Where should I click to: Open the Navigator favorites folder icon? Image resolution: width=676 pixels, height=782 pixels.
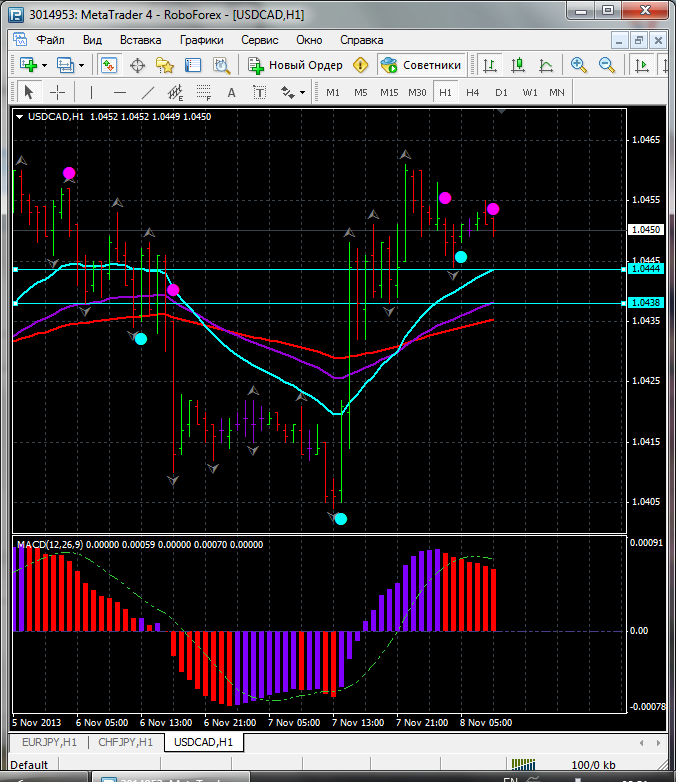point(165,65)
